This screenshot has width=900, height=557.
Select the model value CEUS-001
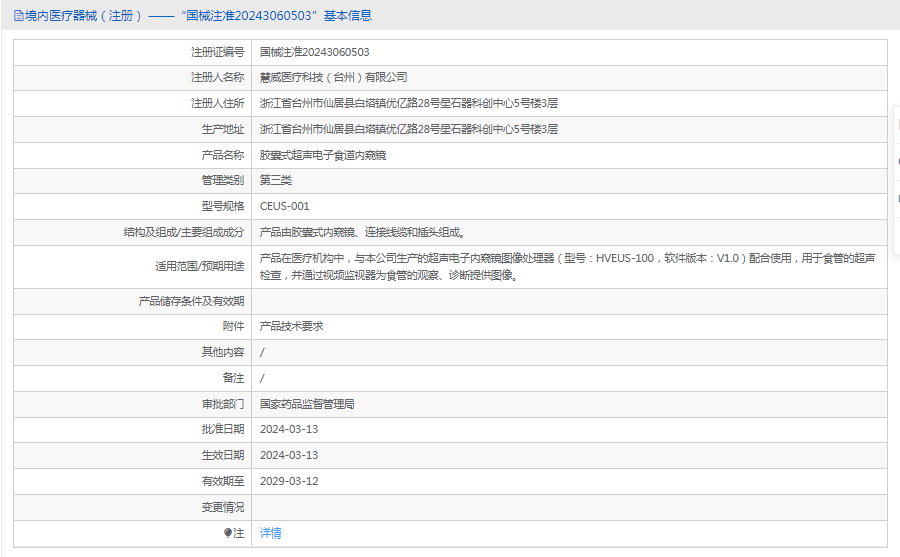coord(285,206)
